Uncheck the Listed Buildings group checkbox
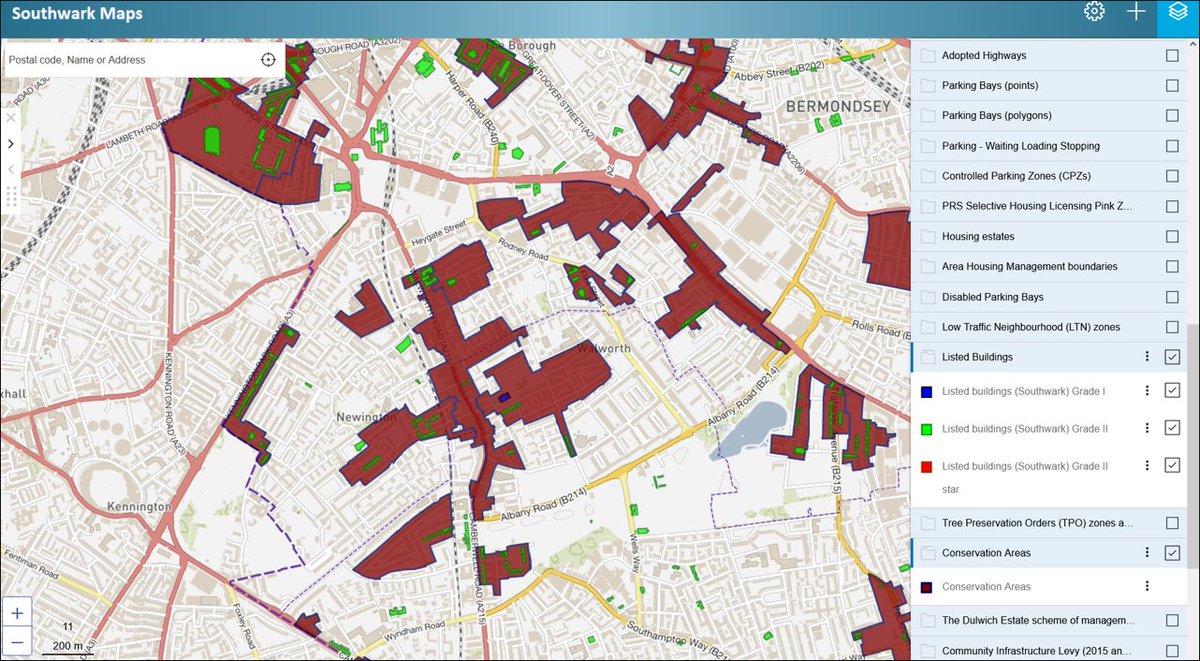Screen dimensions: 1200x661 pos(1172,357)
